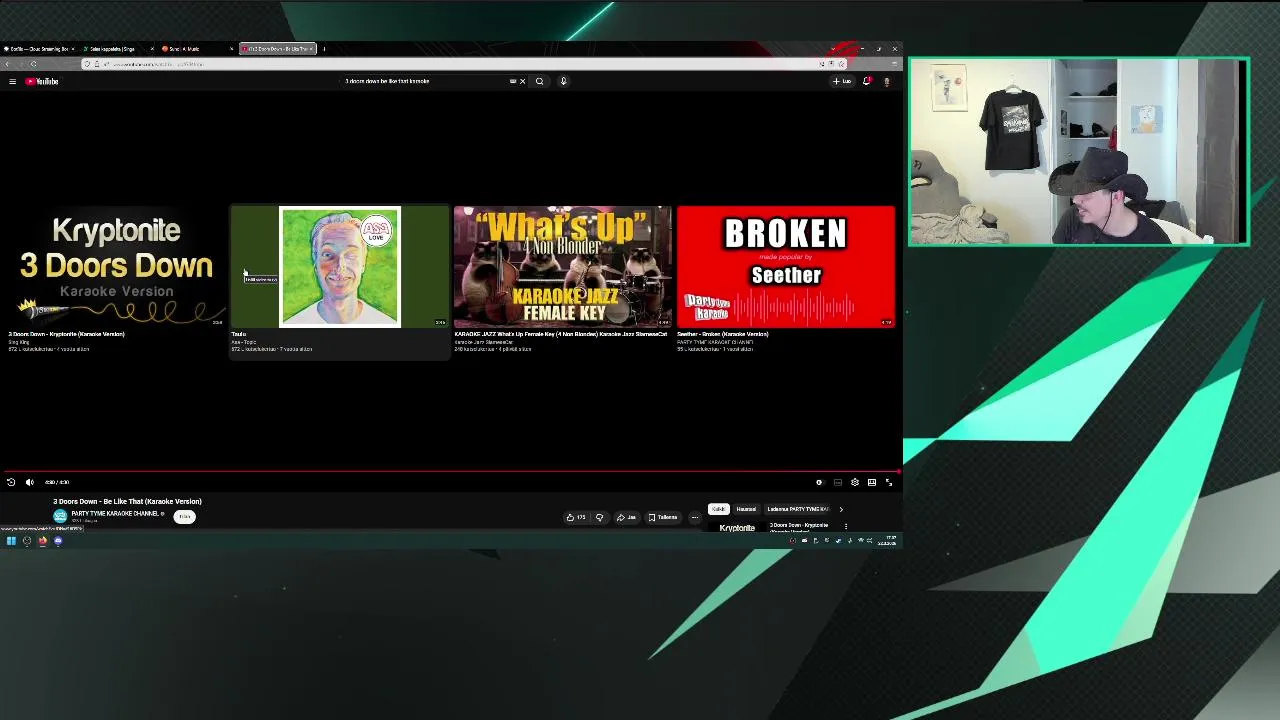Open the YouTube hamburger guide menu
This screenshot has height=720, width=1280.
tap(12, 81)
